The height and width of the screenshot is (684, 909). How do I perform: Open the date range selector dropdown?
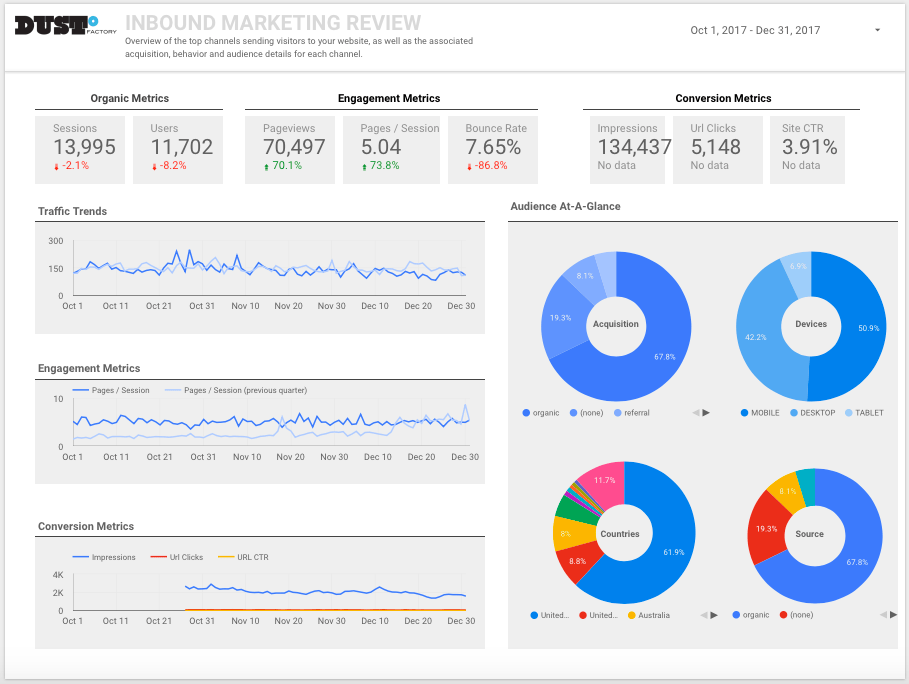(878, 30)
